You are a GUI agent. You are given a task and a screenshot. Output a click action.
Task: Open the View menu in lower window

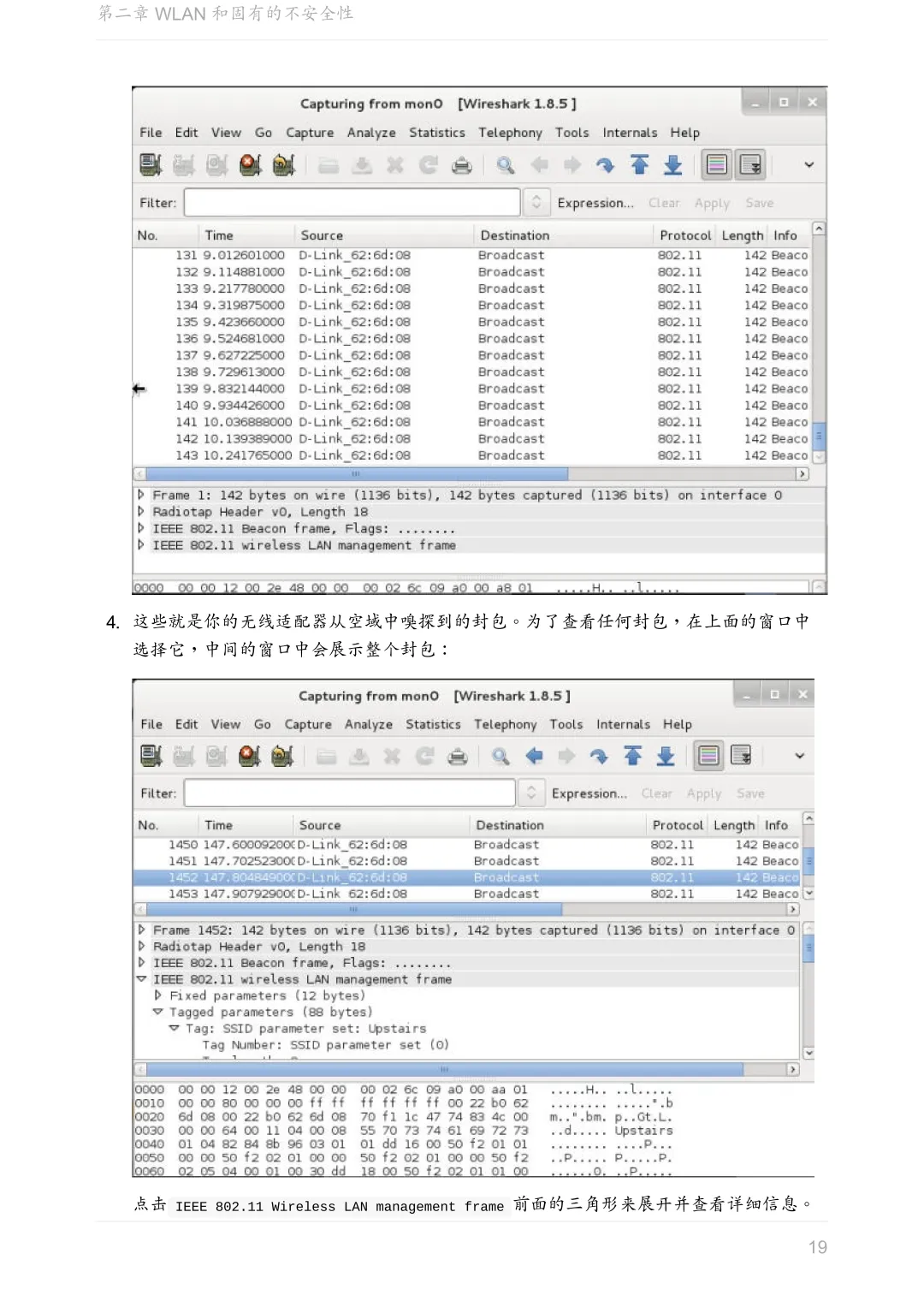226,724
